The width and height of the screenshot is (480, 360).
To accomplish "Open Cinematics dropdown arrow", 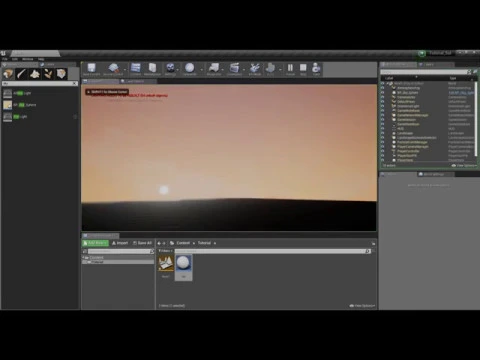I will pos(244,70).
